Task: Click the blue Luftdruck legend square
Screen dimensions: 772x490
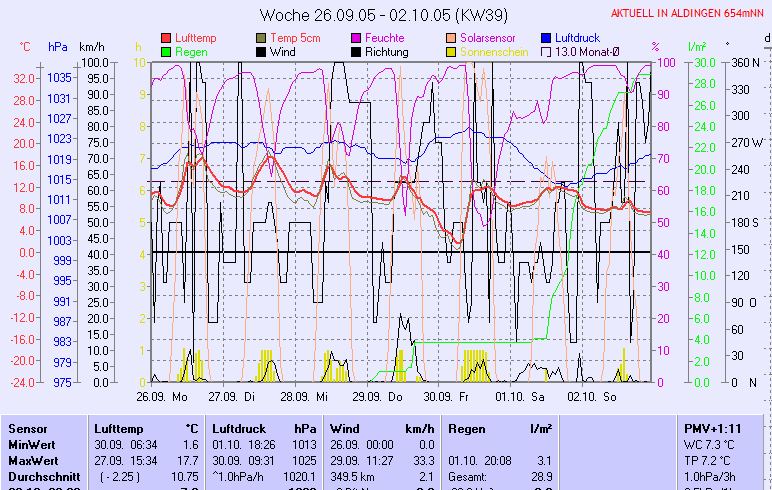Action: click(x=547, y=38)
